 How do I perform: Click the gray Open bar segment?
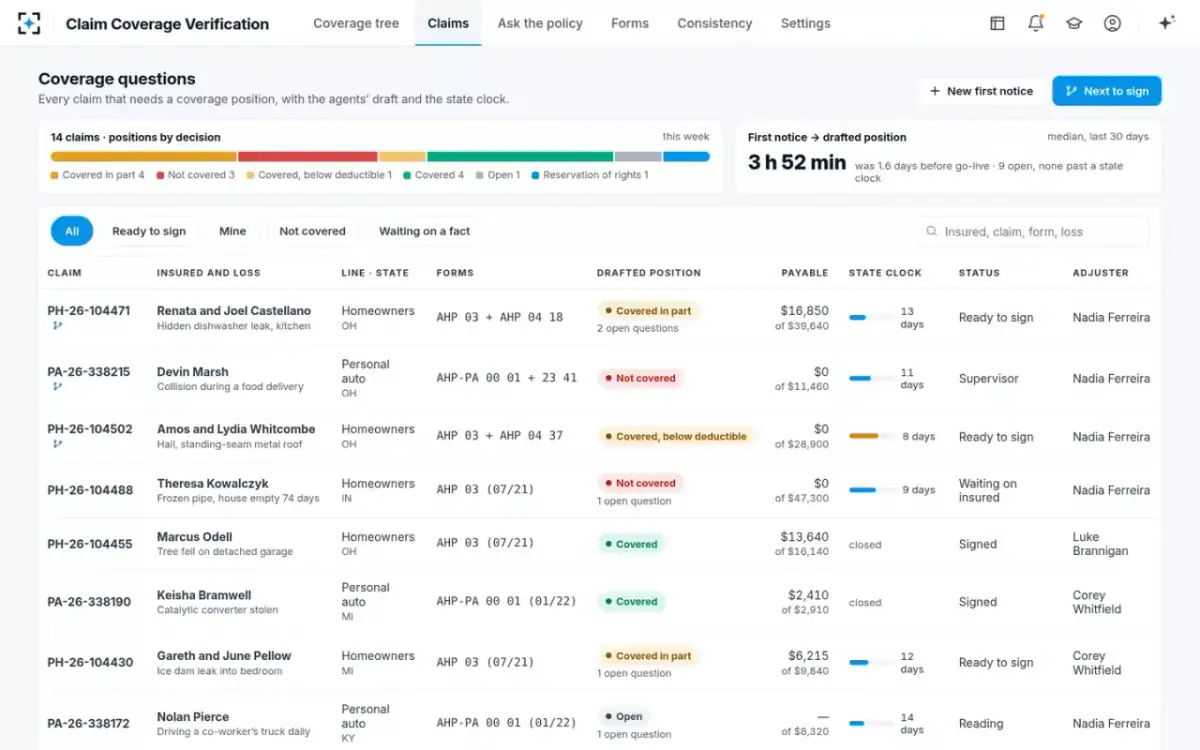638,156
